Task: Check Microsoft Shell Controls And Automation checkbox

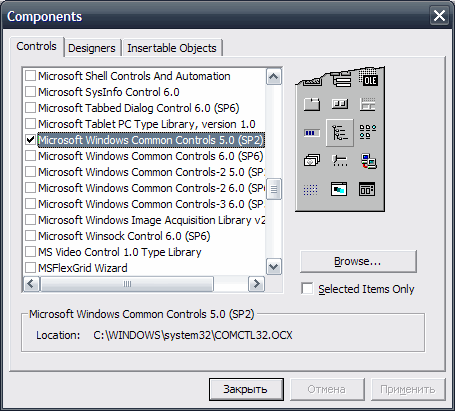Action: pyautogui.click(x=30, y=76)
